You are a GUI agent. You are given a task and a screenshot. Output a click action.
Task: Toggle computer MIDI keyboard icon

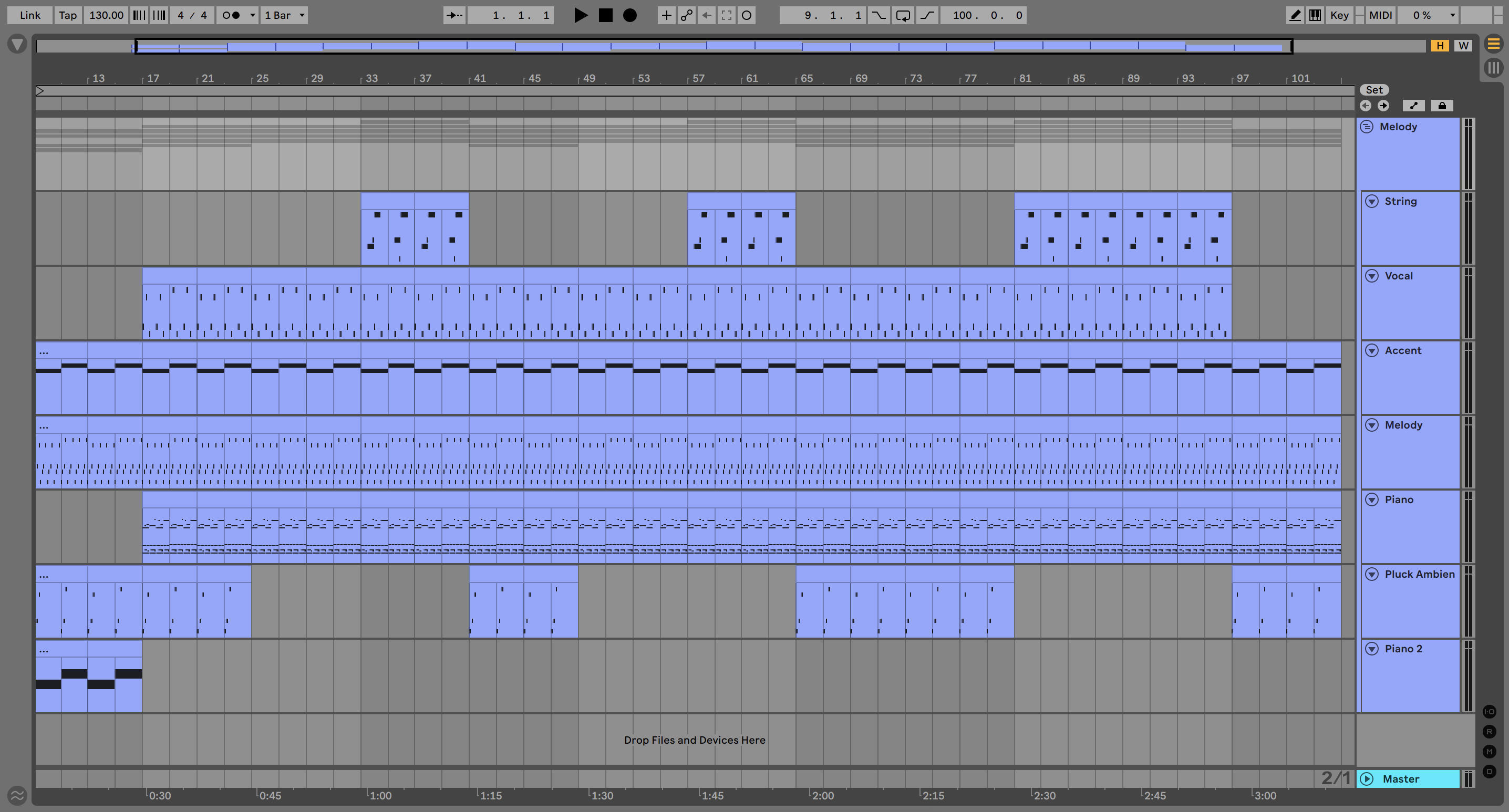1315,16
